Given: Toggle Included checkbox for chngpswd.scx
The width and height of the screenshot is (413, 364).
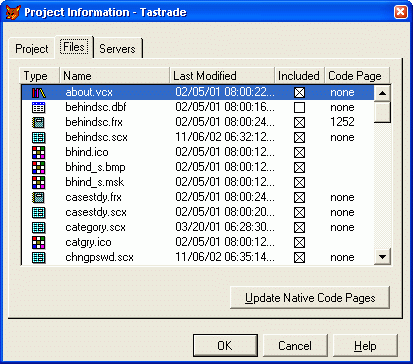Looking at the screenshot, I should click(x=299, y=257).
